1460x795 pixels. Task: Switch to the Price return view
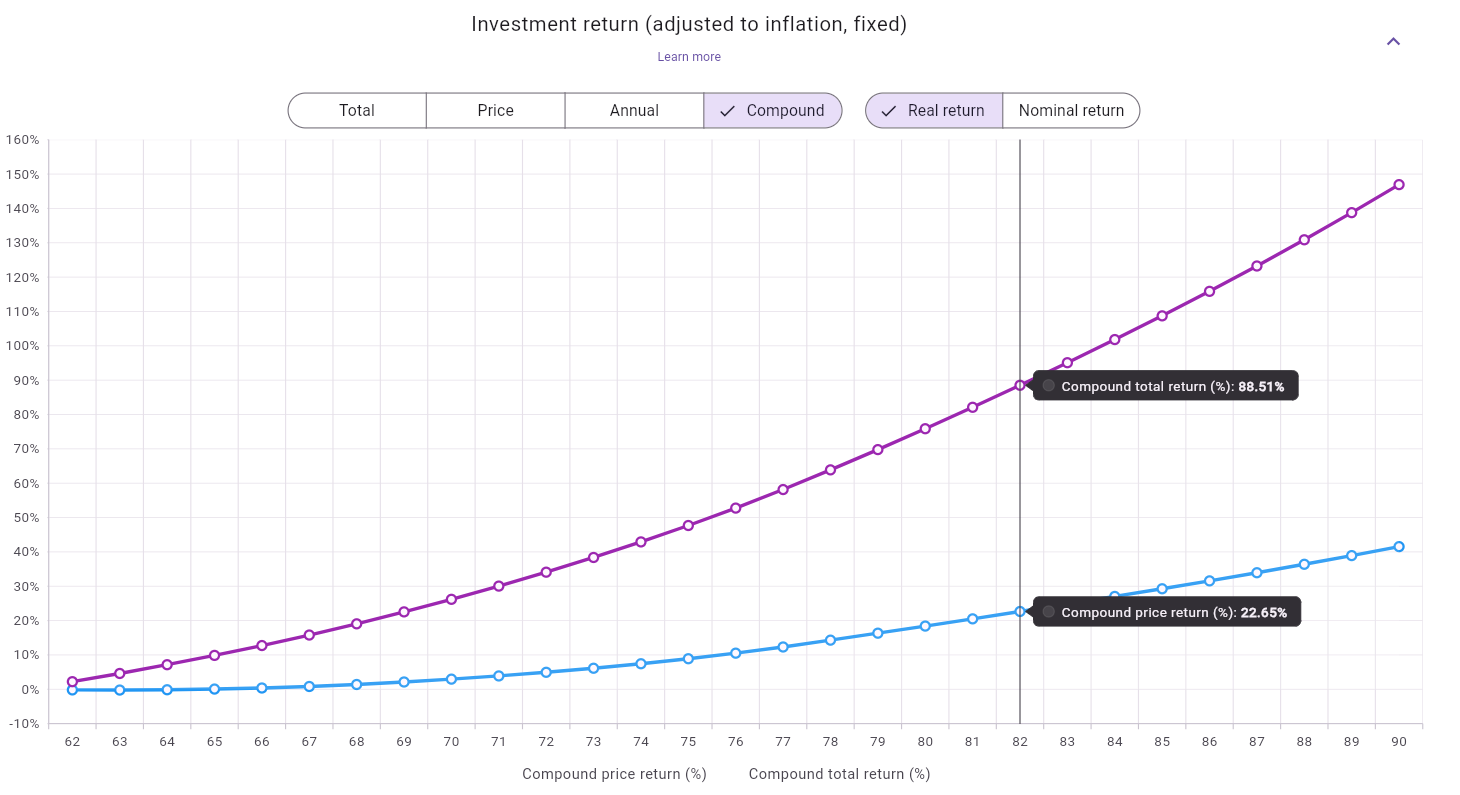coord(495,110)
